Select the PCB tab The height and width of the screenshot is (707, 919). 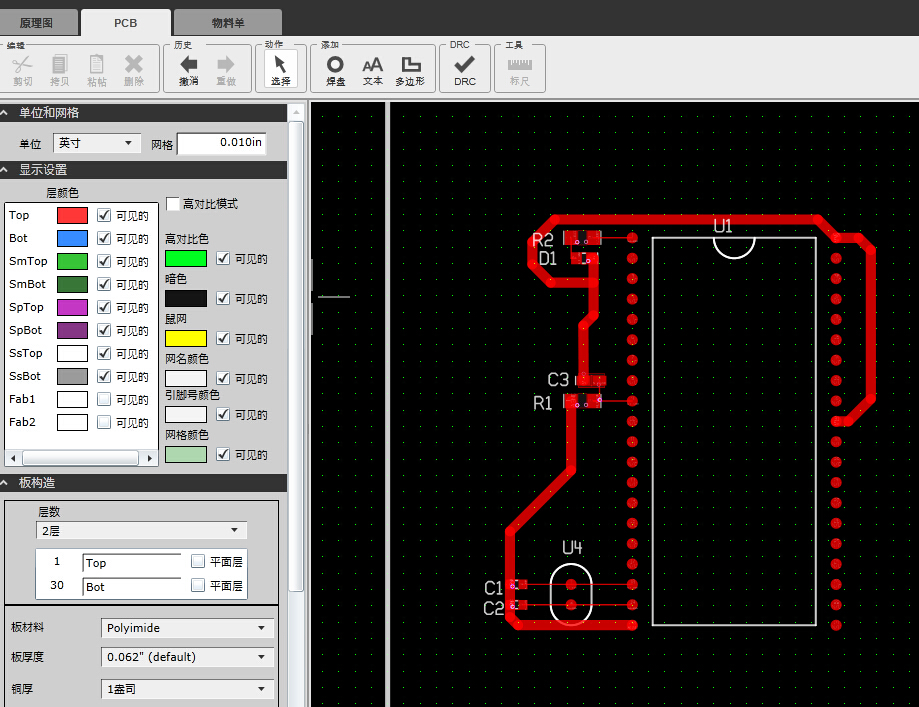point(125,23)
